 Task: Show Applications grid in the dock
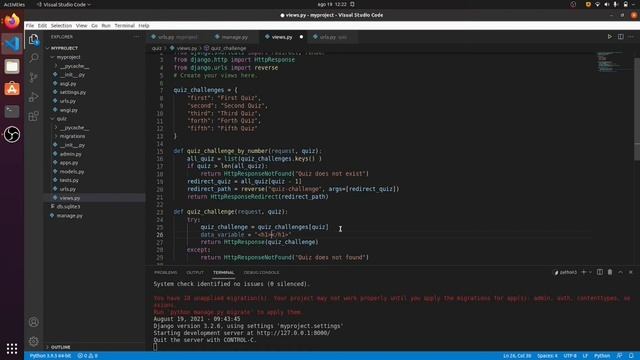pos(12,348)
